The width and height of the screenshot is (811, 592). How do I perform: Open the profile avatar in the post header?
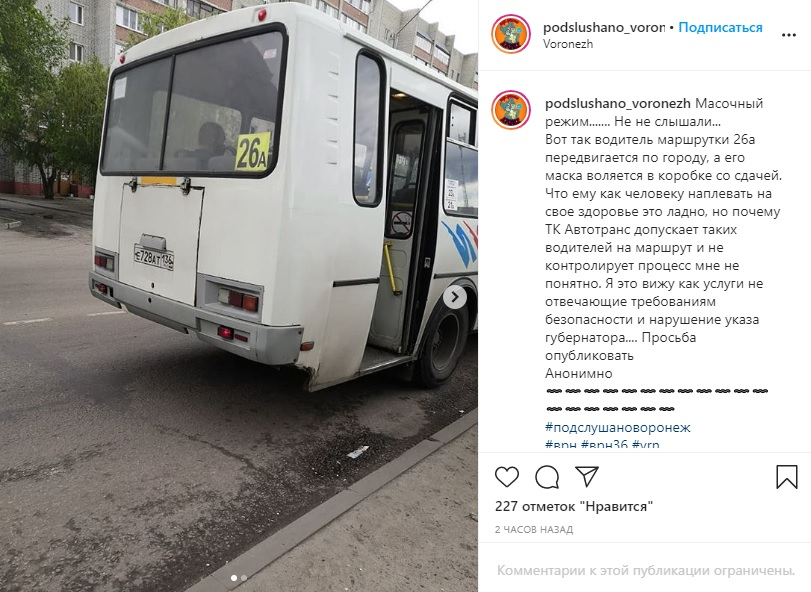tap(511, 34)
